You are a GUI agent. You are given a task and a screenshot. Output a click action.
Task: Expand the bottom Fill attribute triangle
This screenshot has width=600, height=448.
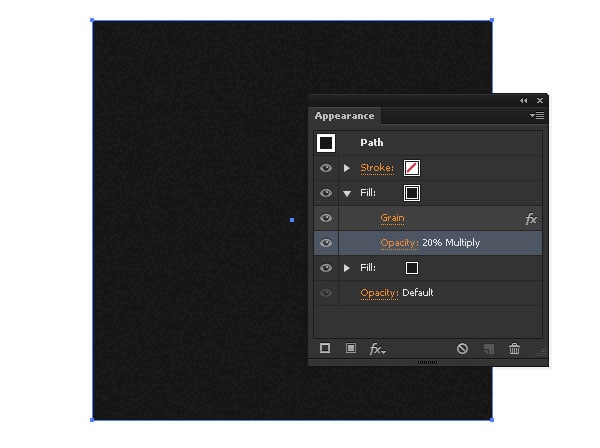(347, 268)
